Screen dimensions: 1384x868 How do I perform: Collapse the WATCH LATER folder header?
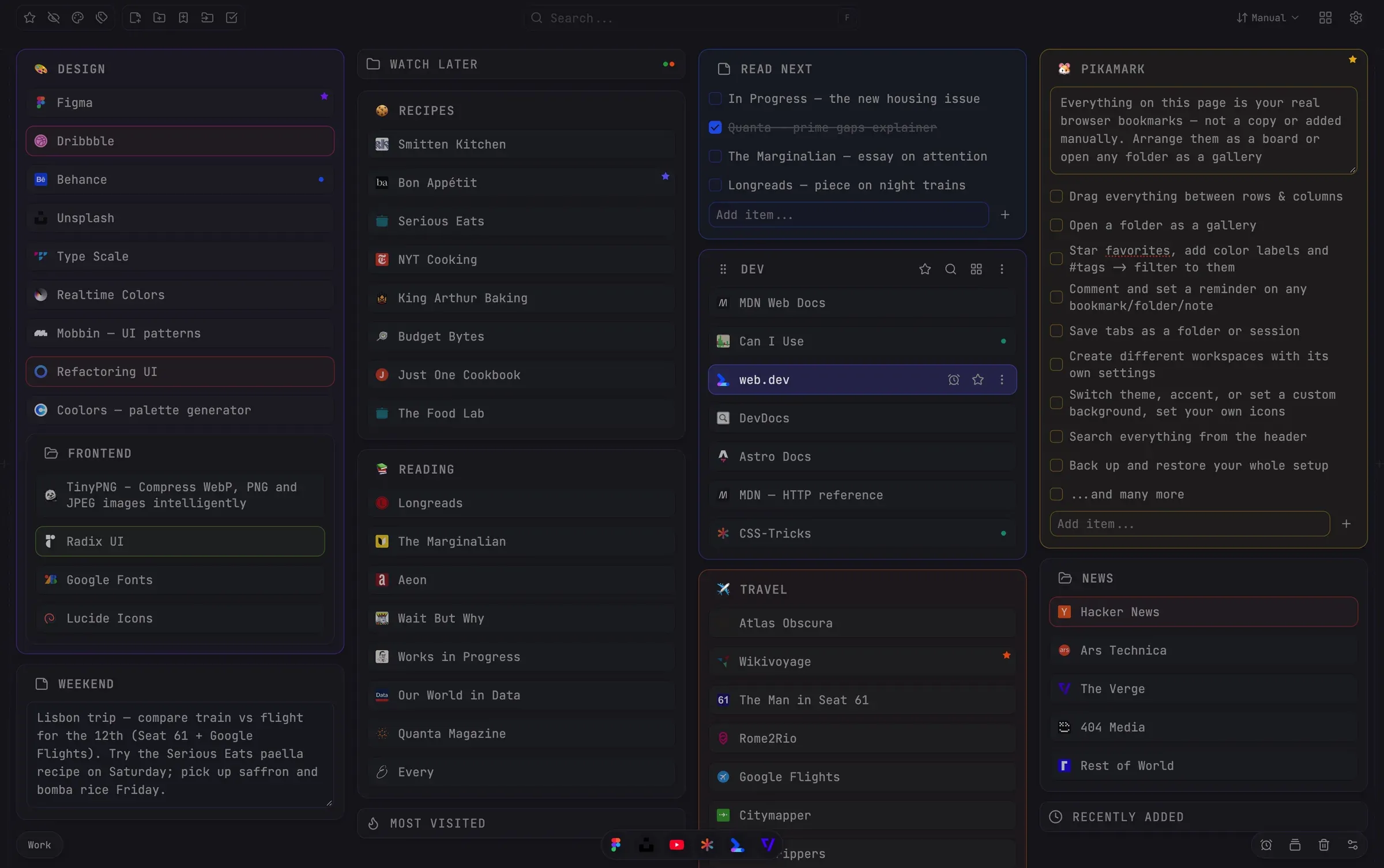(x=521, y=65)
